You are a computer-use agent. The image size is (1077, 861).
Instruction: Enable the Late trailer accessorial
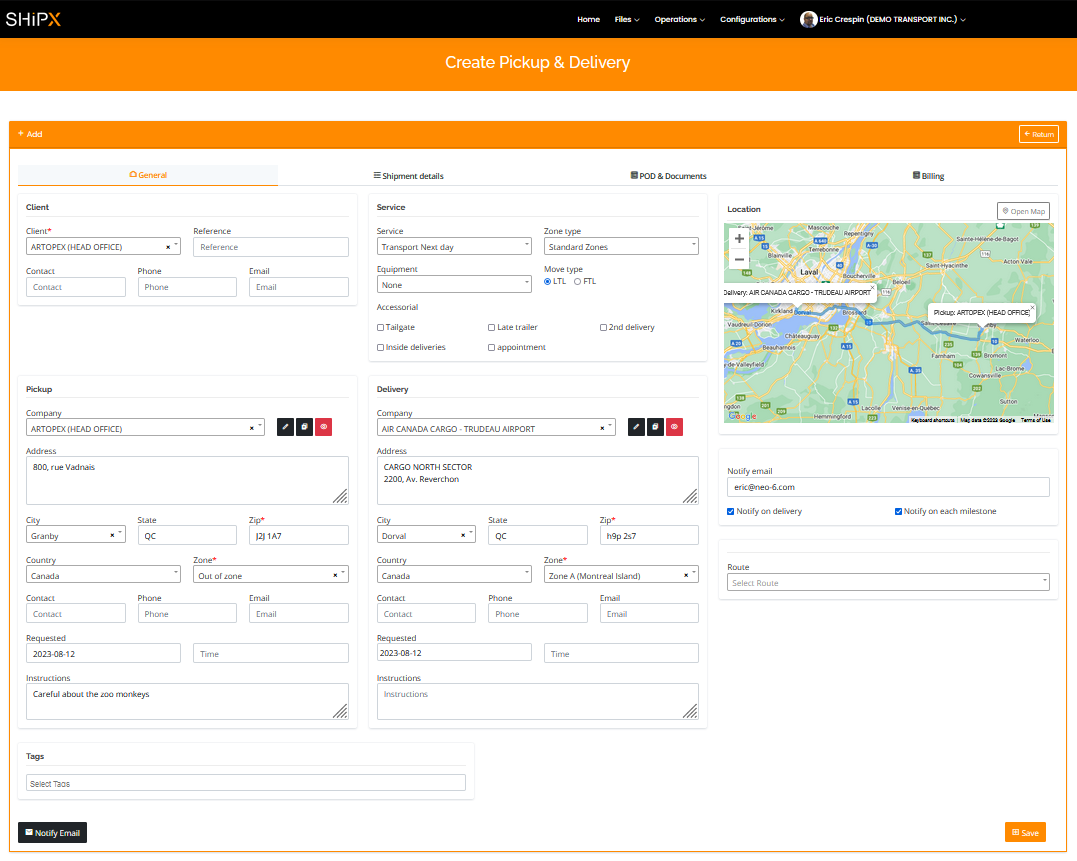tap(492, 328)
